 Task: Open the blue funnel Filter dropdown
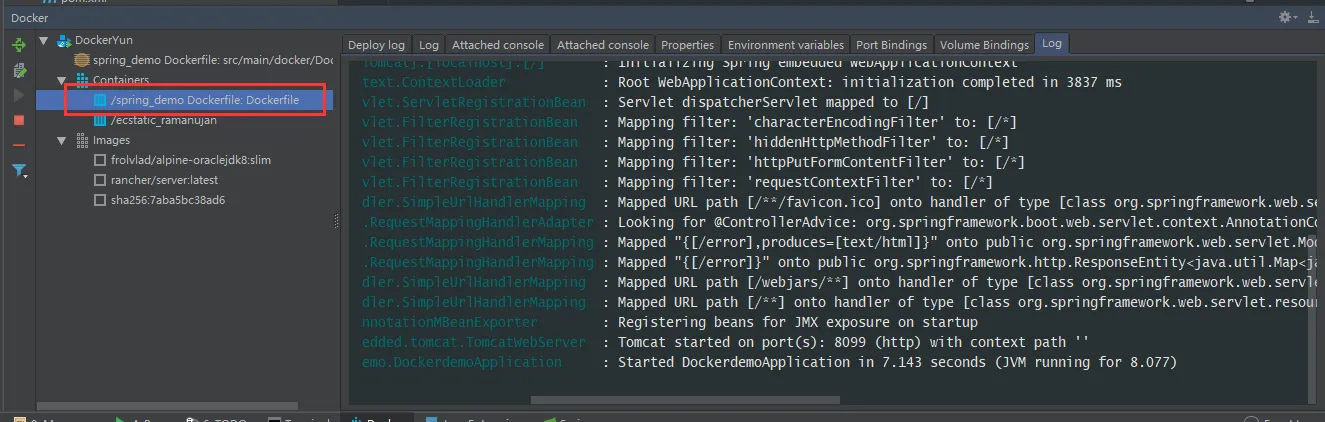[19, 171]
